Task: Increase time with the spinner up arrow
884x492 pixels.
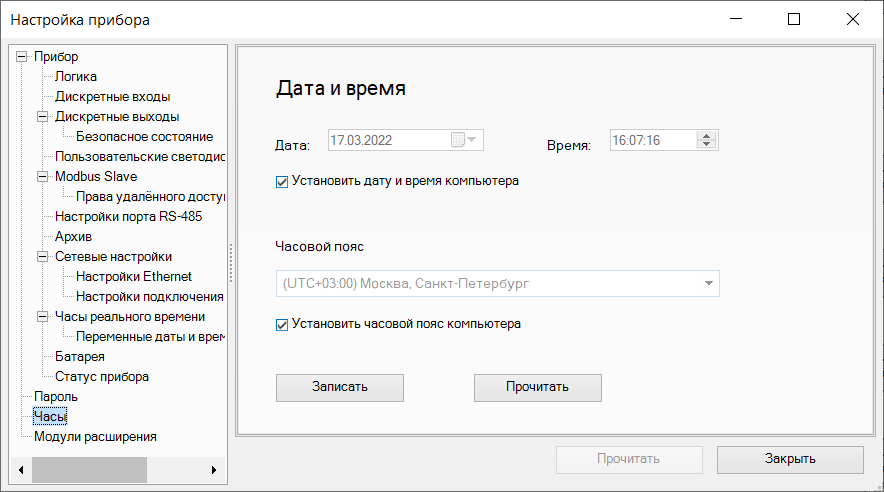Action: (x=707, y=136)
